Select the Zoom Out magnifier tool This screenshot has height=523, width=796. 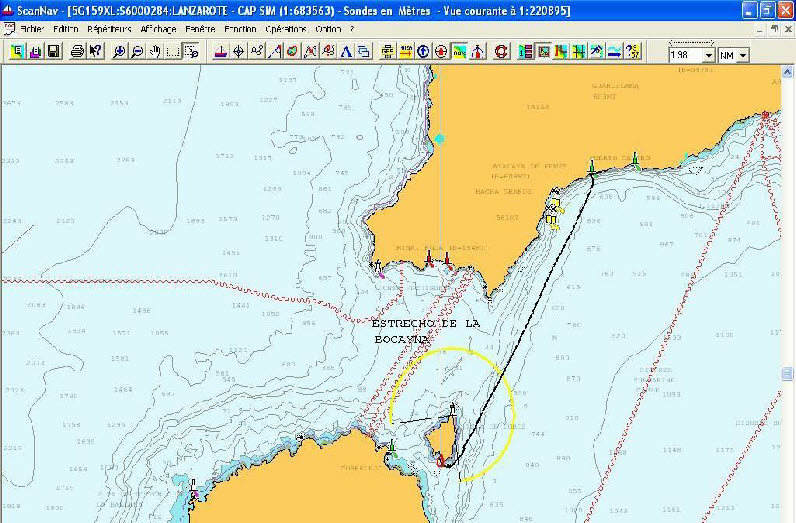[x=137, y=51]
